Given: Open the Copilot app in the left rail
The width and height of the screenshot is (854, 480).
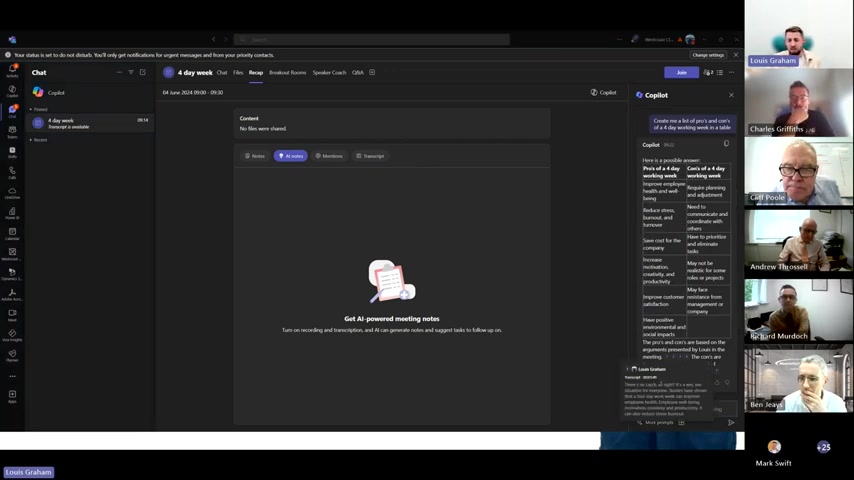Looking at the screenshot, I should (x=12, y=91).
